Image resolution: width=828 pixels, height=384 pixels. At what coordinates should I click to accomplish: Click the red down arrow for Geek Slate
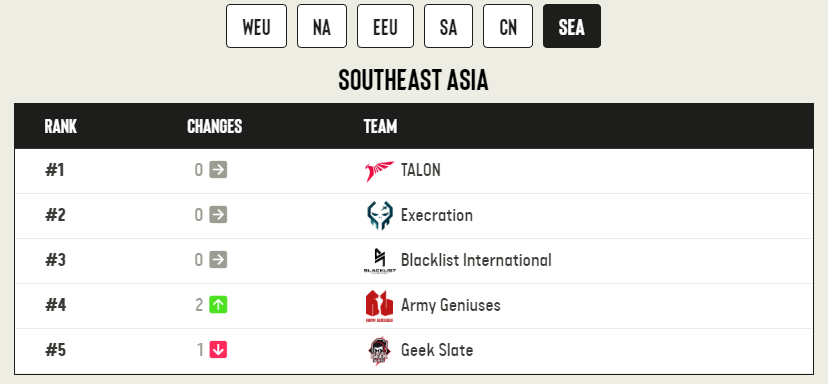[x=218, y=350]
